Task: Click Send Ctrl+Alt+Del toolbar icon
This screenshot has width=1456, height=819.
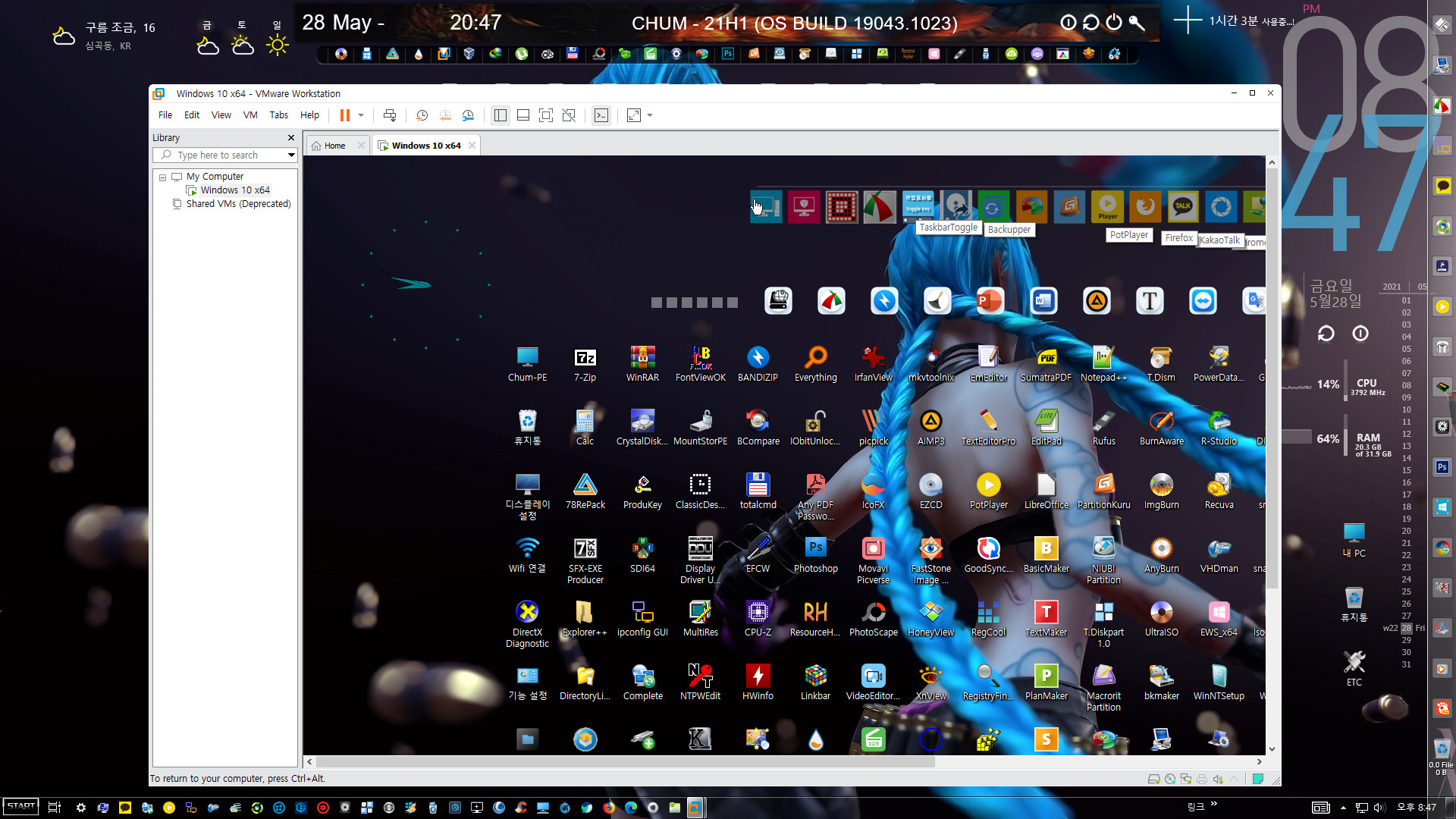Action: 390,115
